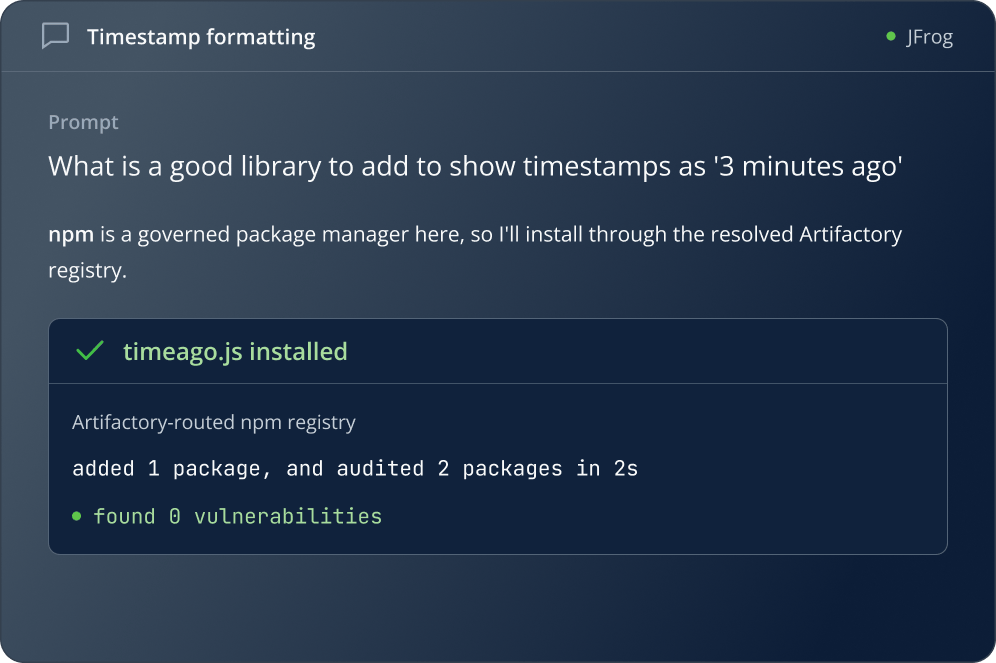Viewport: 996px width, 663px height.
Task: Click the 'JFrog' label in the header
Action: pos(929,37)
